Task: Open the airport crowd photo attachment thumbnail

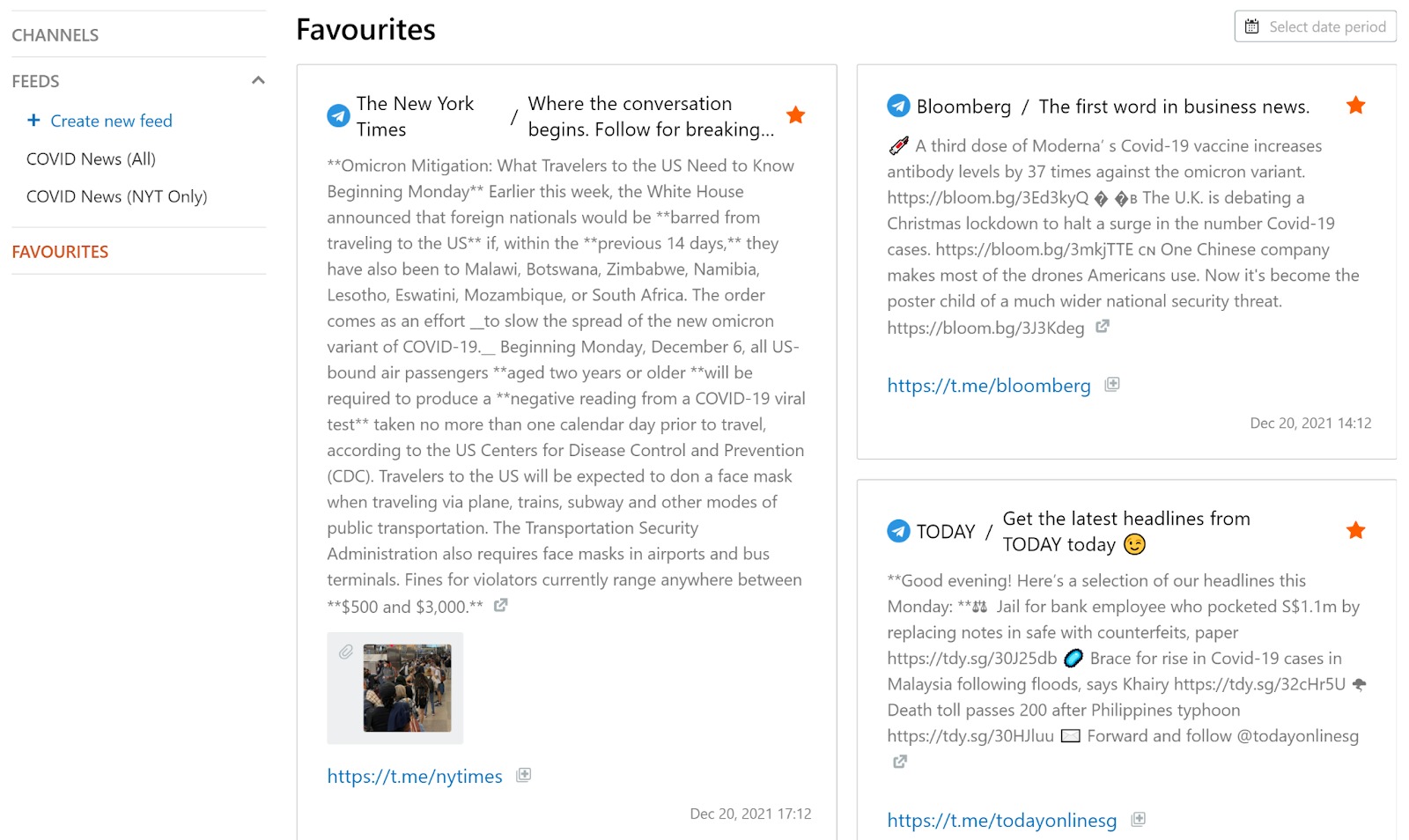Action: pyautogui.click(x=407, y=688)
